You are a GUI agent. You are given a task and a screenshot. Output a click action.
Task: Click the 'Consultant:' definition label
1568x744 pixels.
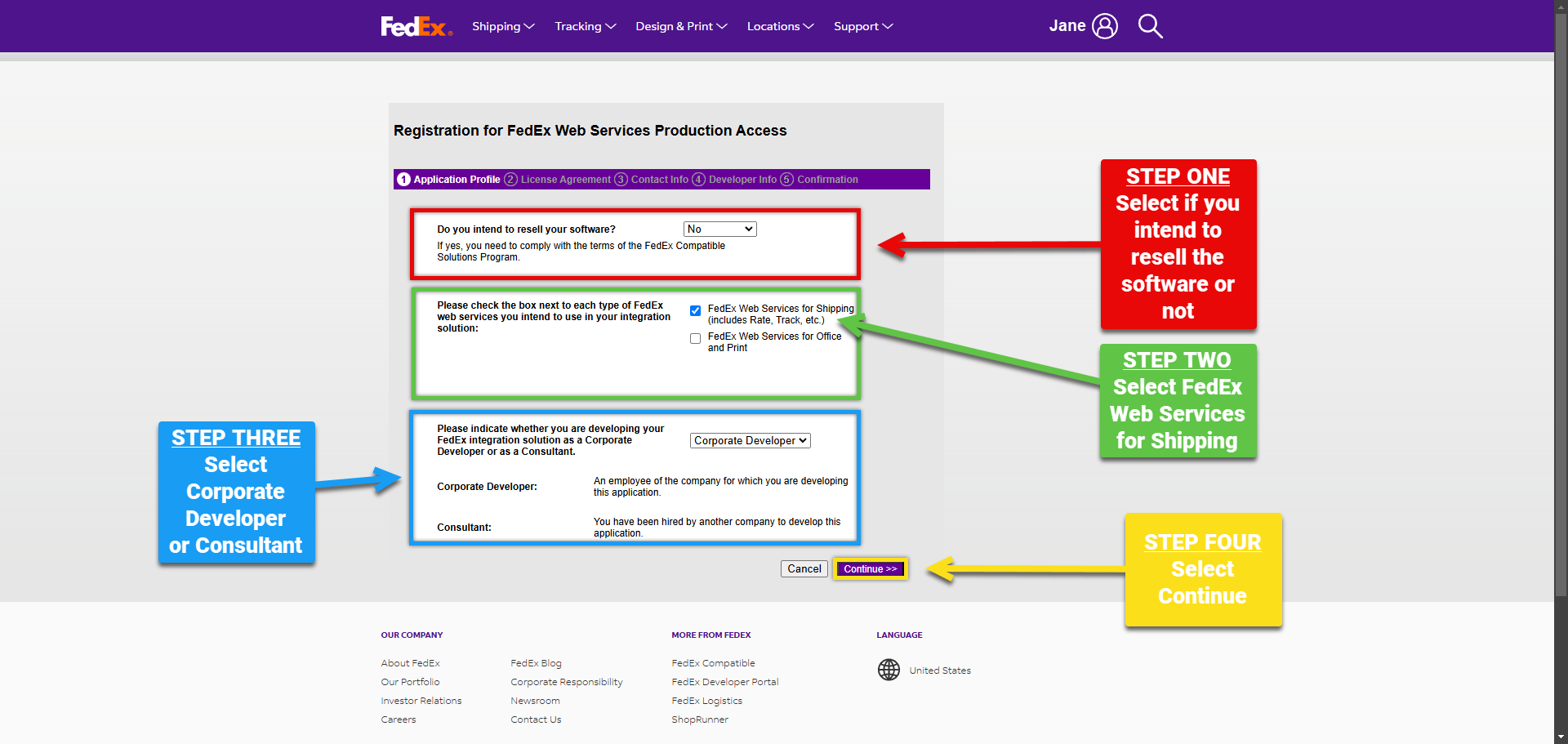(464, 528)
